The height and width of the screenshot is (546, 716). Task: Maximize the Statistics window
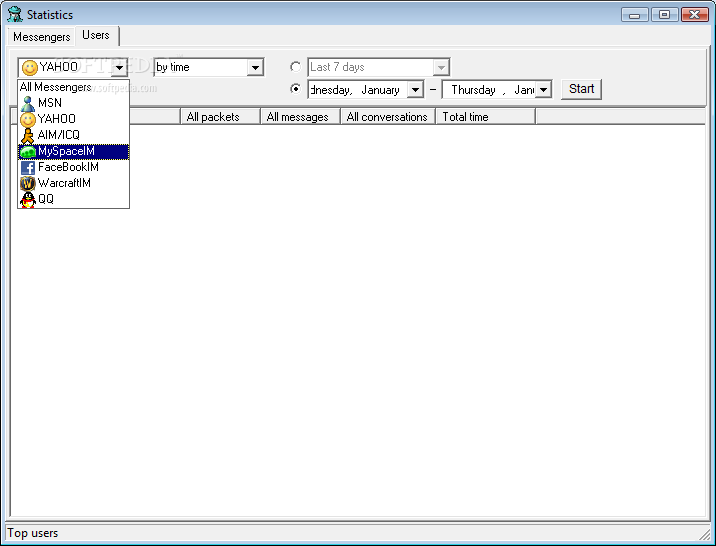point(664,15)
